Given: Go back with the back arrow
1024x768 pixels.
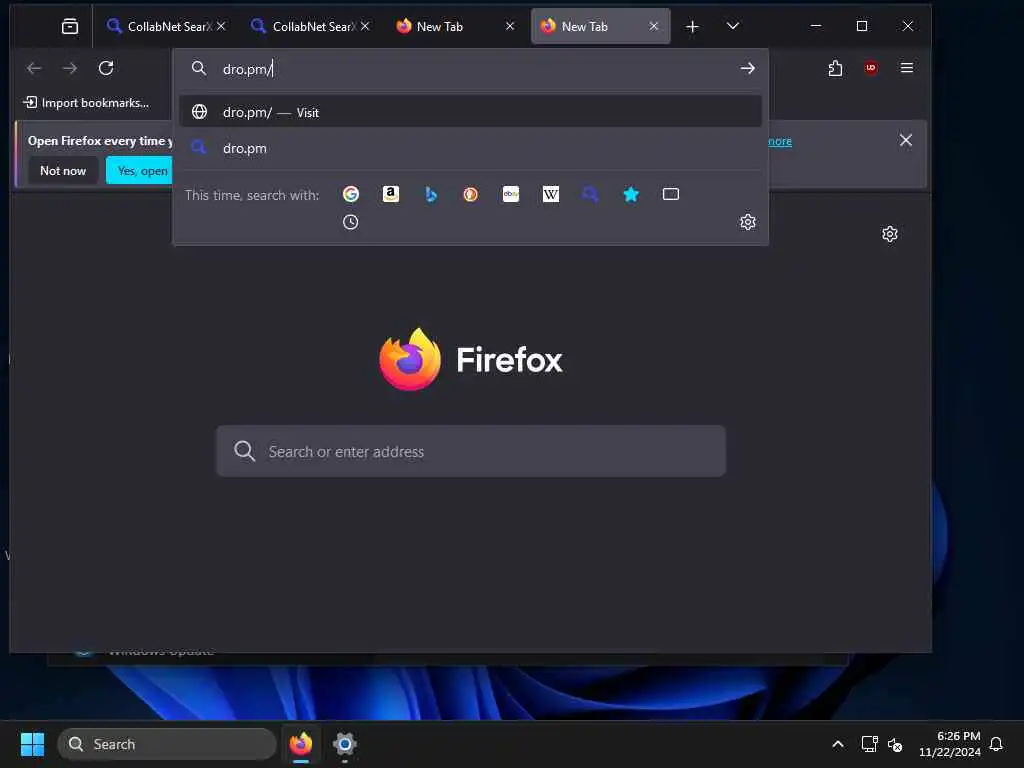Looking at the screenshot, I should pyautogui.click(x=34, y=68).
